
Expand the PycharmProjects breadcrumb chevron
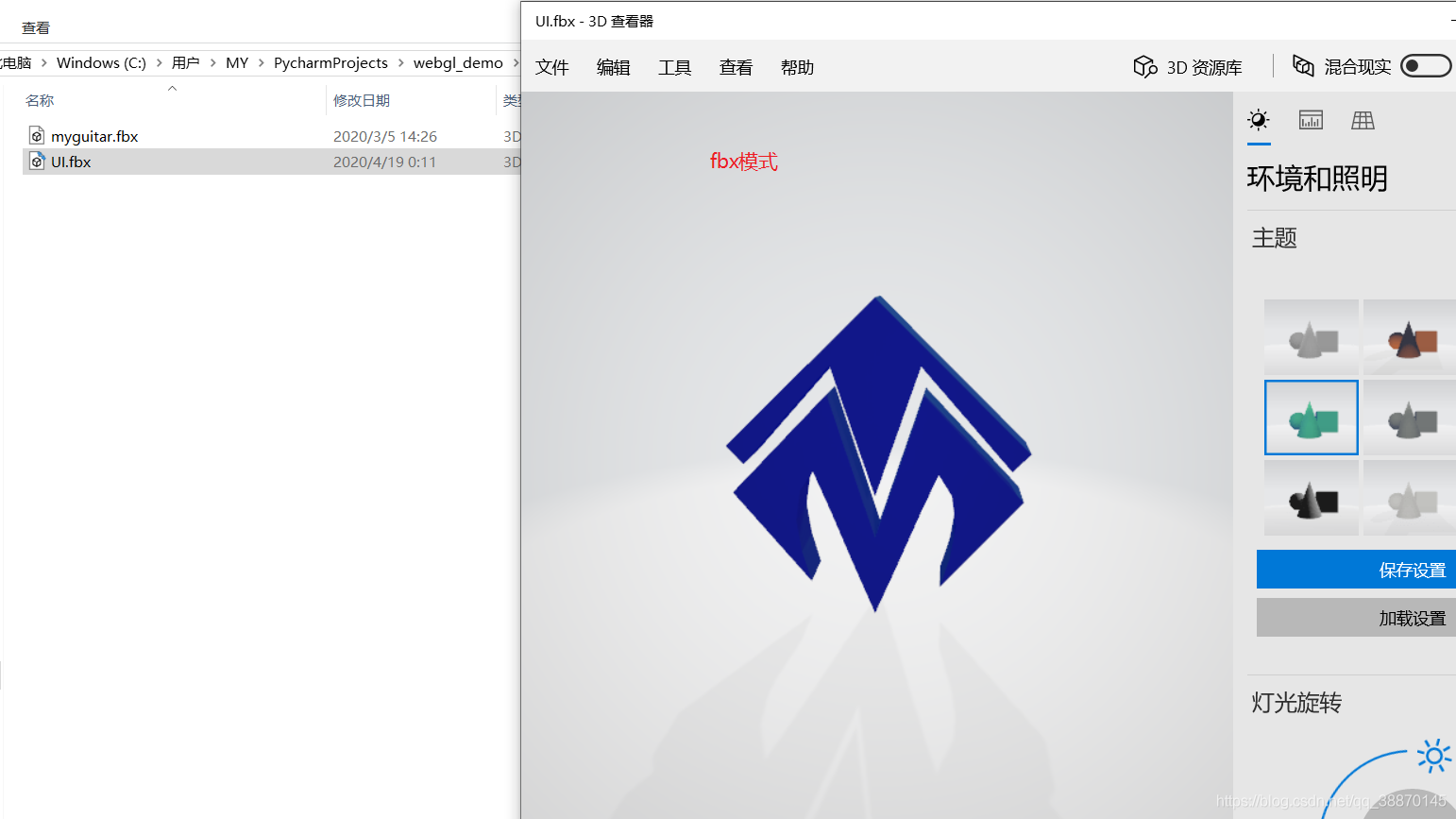(400, 63)
